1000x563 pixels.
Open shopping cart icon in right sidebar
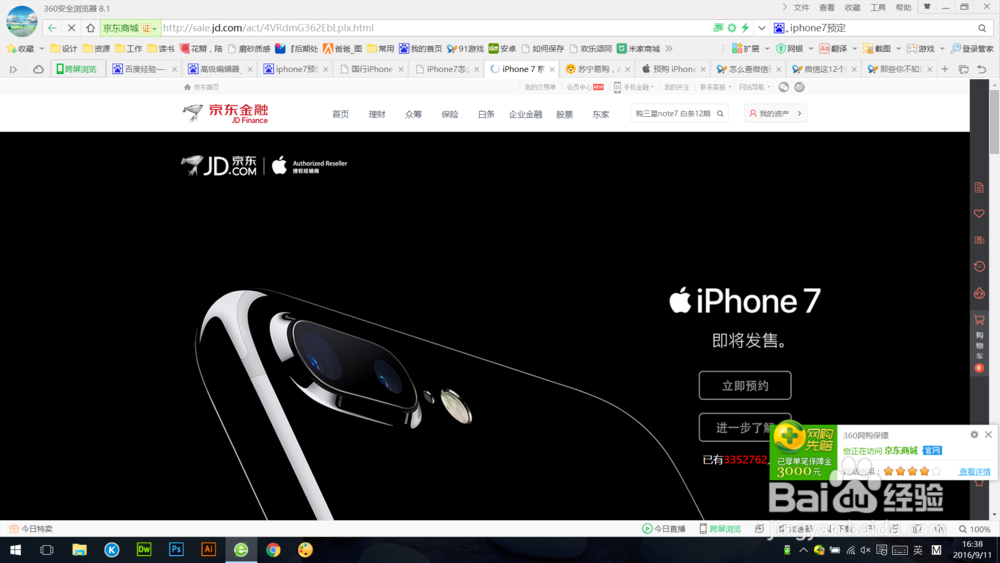tap(979, 320)
